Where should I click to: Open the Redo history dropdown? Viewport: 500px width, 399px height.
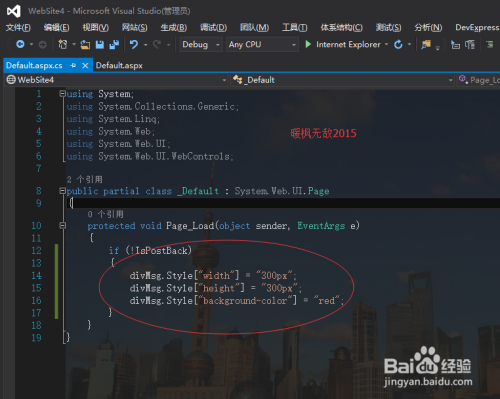168,44
